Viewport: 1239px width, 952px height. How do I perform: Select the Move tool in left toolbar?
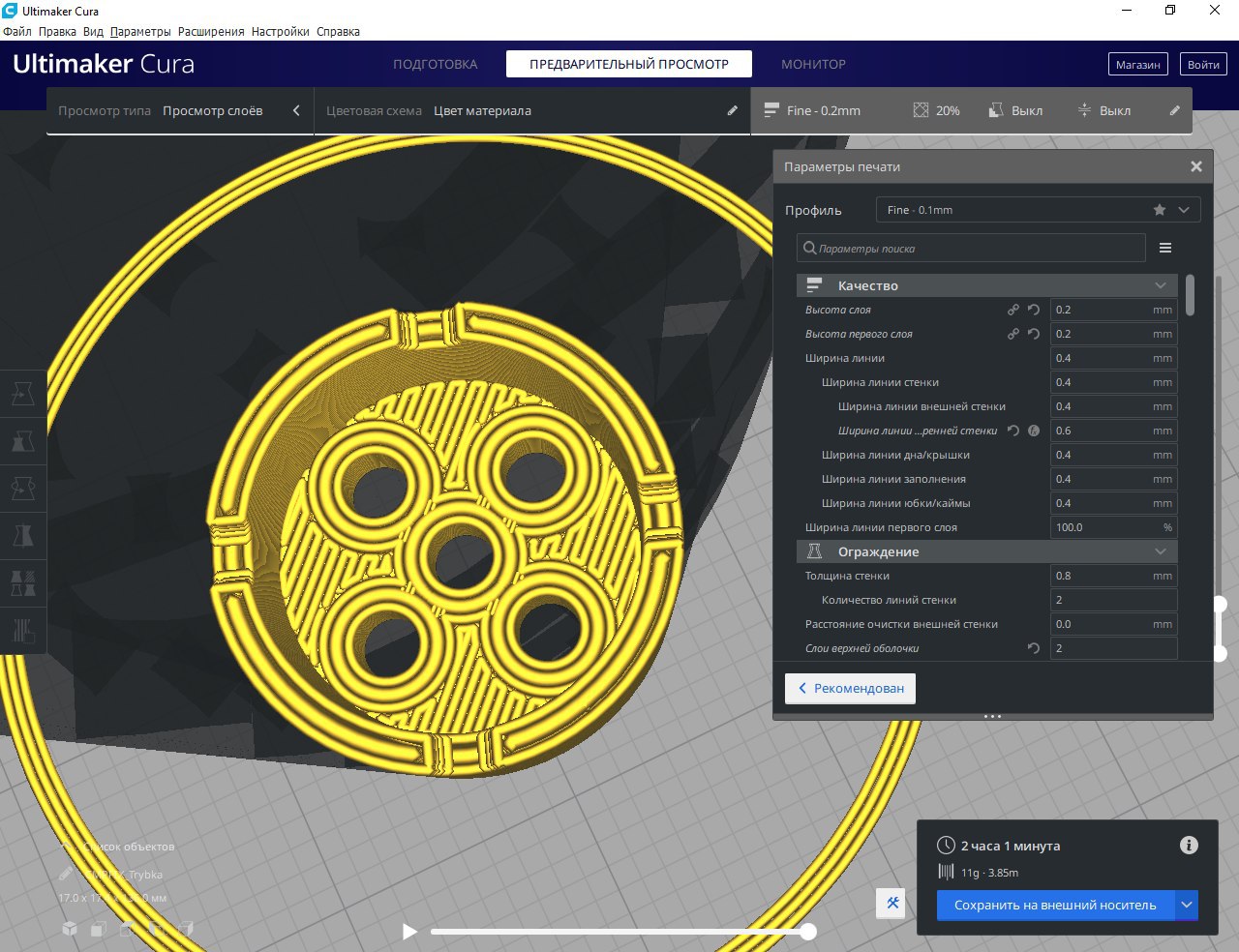pyautogui.click(x=23, y=394)
